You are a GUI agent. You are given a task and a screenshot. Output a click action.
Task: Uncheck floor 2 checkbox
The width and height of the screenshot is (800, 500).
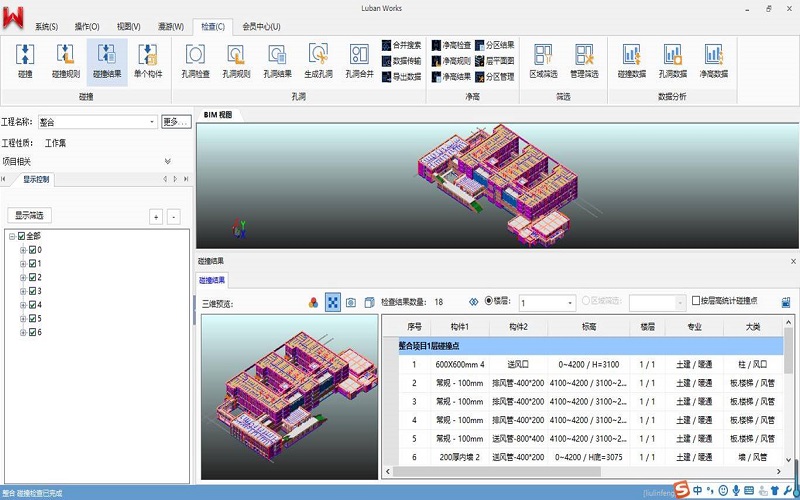[x=33, y=278]
